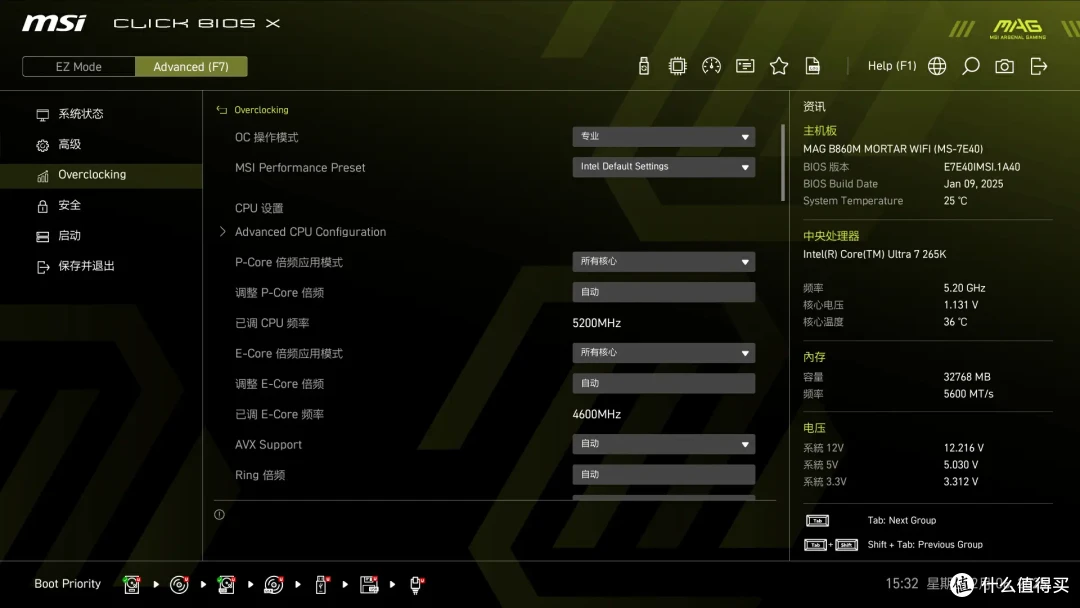Open Help (F1)
Image resolution: width=1080 pixels, height=608 pixels.
[891, 66]
